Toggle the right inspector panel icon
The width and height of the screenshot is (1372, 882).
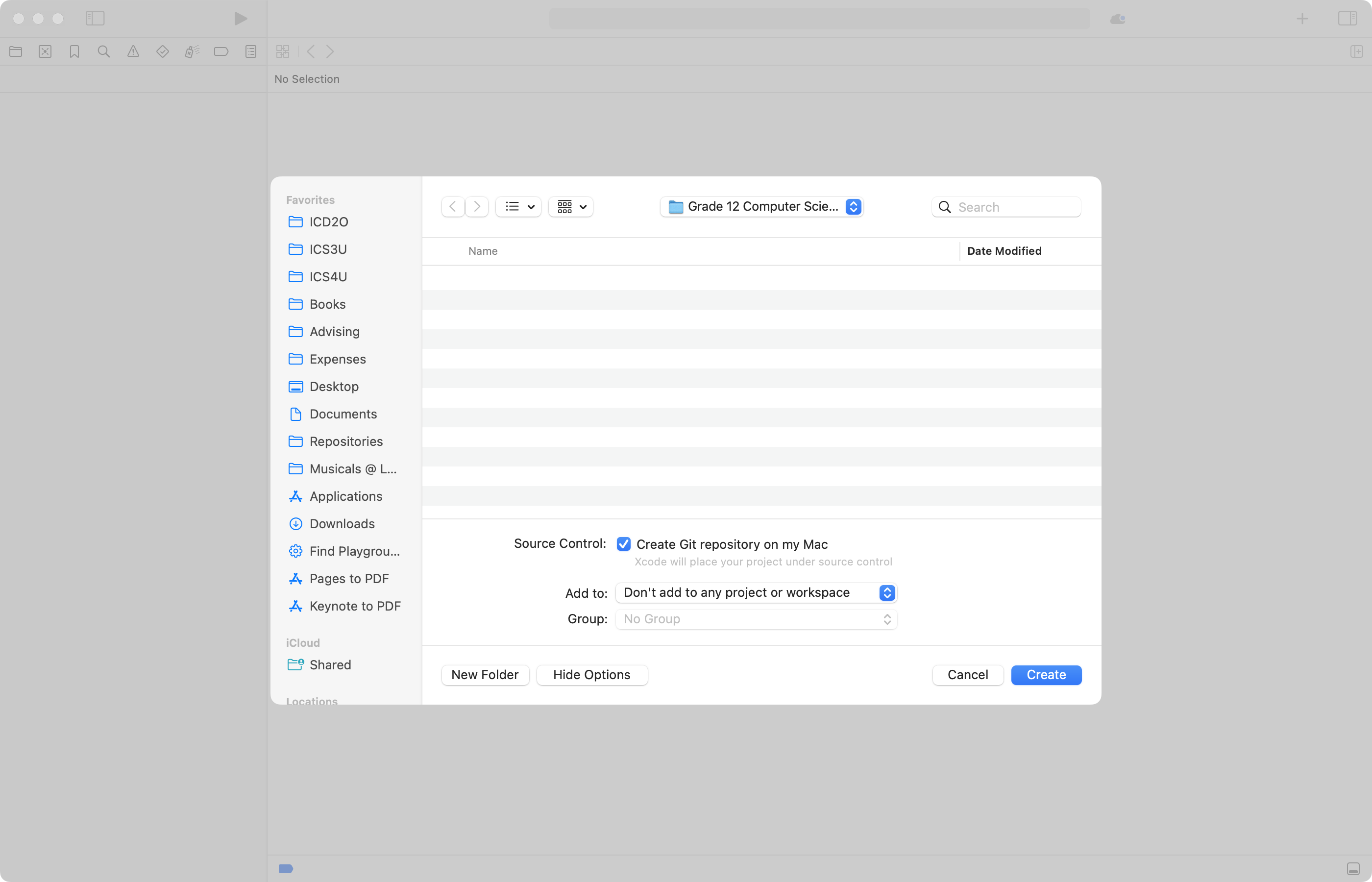point(1347,18)
